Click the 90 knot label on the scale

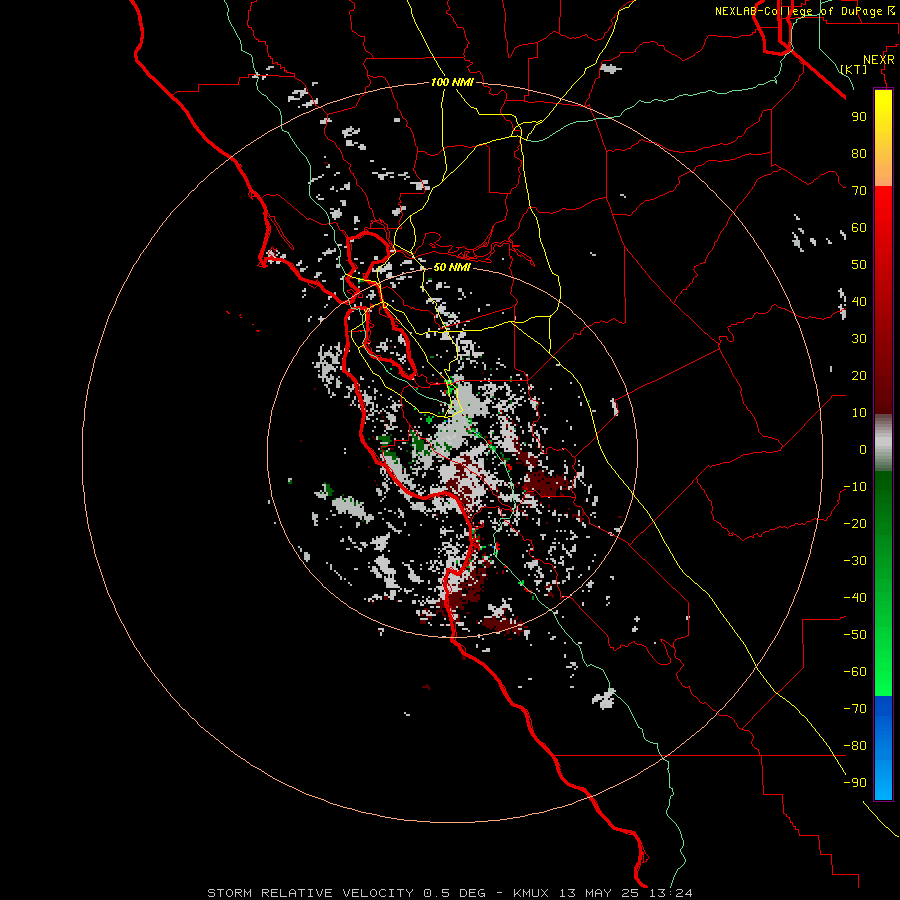coord(859,117)
